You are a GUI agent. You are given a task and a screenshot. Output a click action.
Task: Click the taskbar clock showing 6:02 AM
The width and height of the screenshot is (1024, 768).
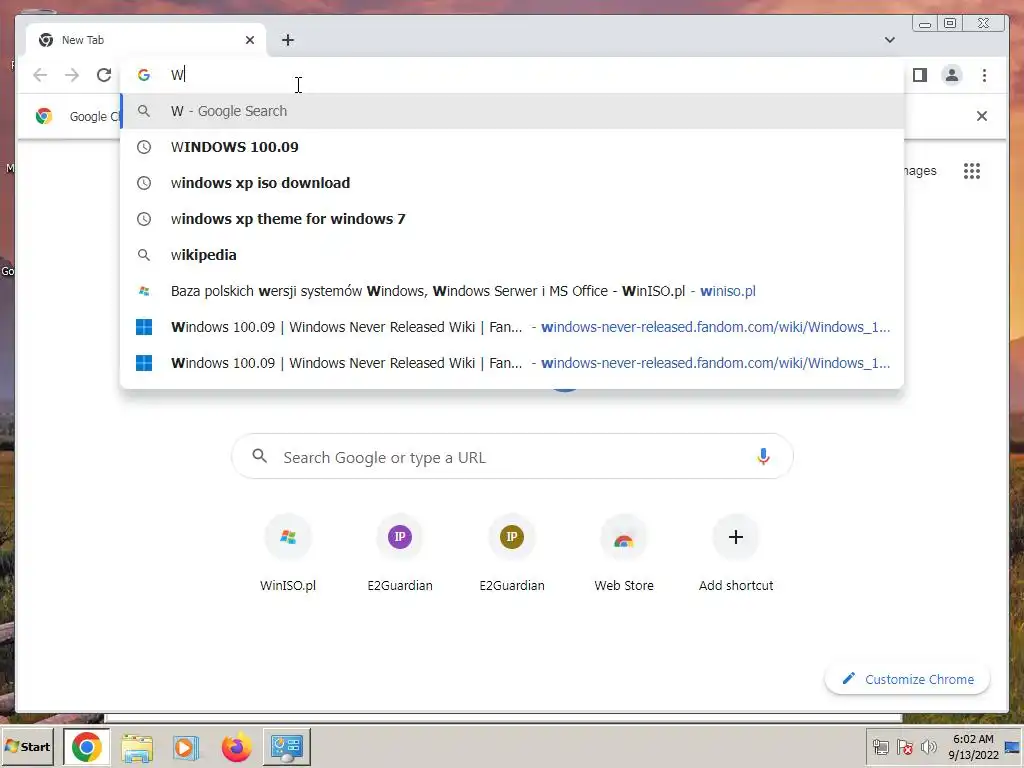[973, 747]
